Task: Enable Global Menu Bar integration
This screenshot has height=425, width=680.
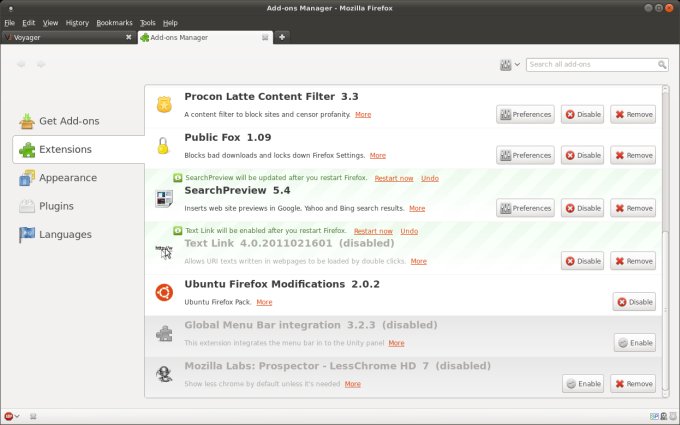Action: 635,343
